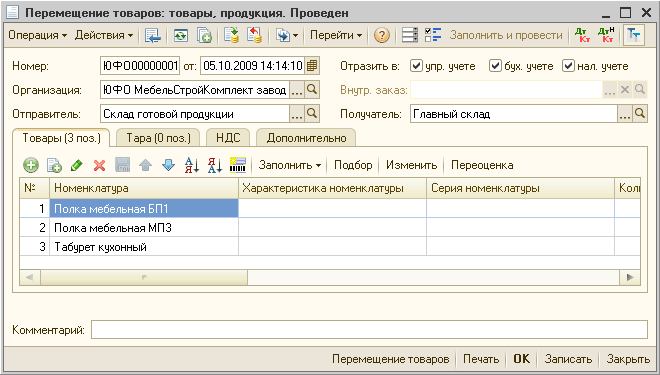Add a new row with green plus

(31, 165)
